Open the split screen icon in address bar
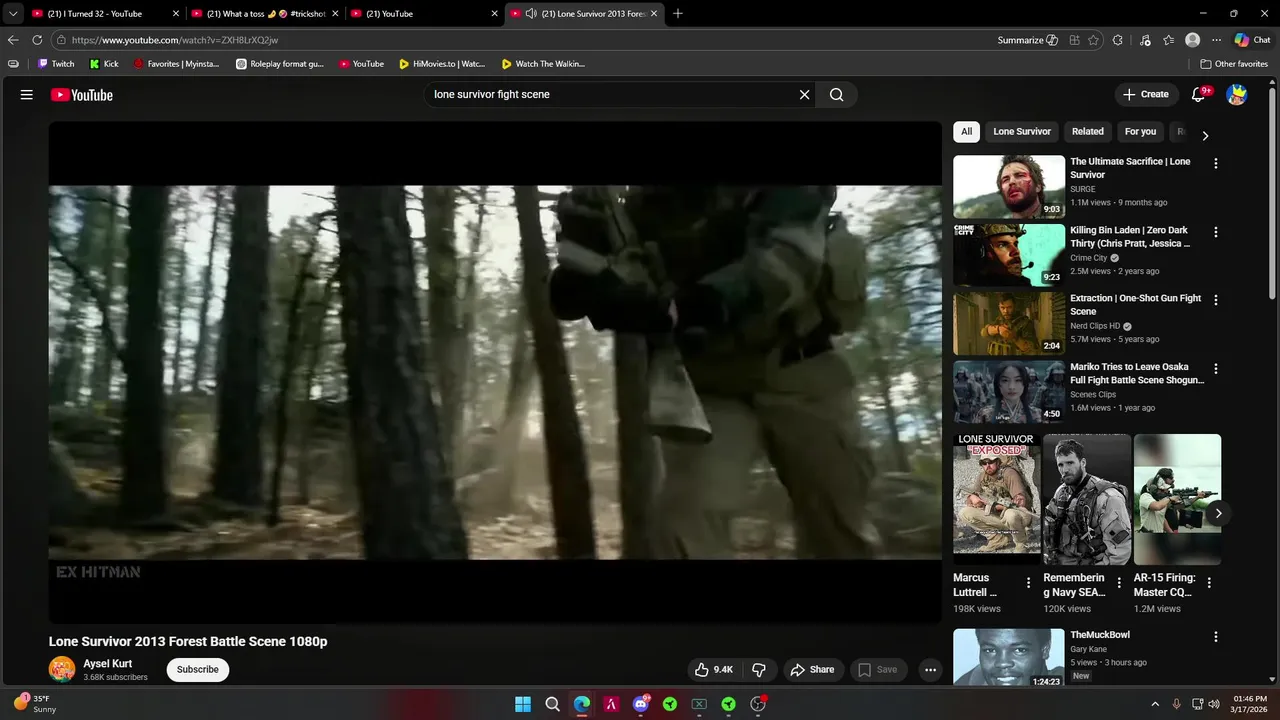Image resolution: width=1280 pixels, height=720 pixels. click(x=1074, y=40)
